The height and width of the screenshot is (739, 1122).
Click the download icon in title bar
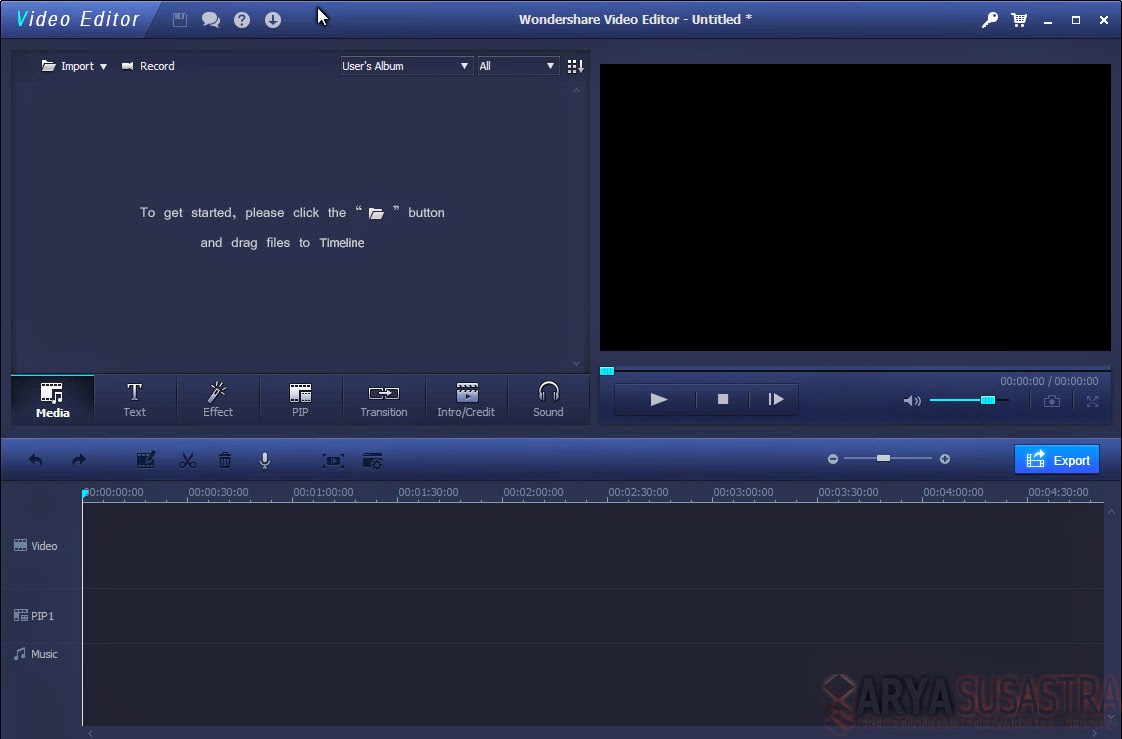pos(272,19)
